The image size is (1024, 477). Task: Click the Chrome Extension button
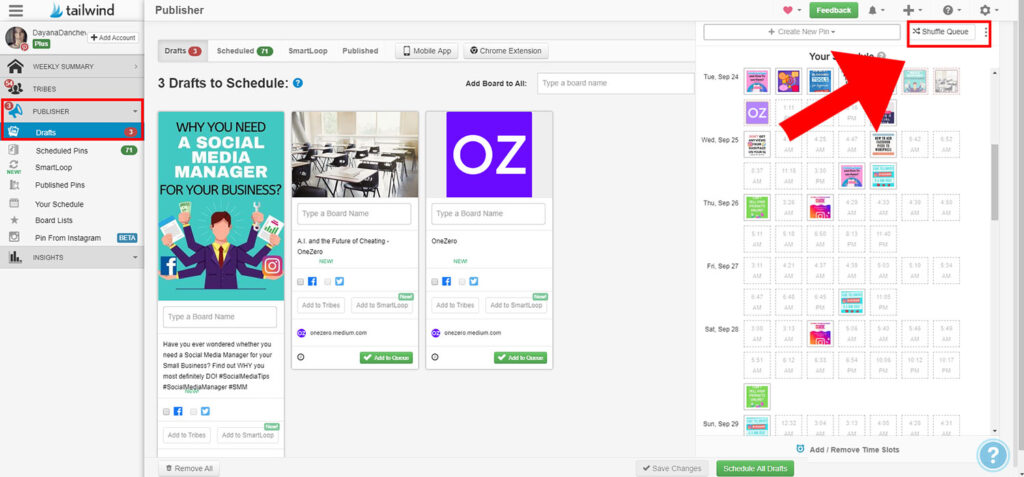(x=506, y=51)
